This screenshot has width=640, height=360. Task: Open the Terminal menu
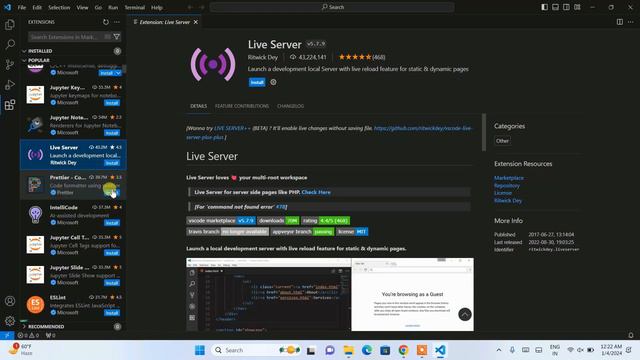coord(135,7)
